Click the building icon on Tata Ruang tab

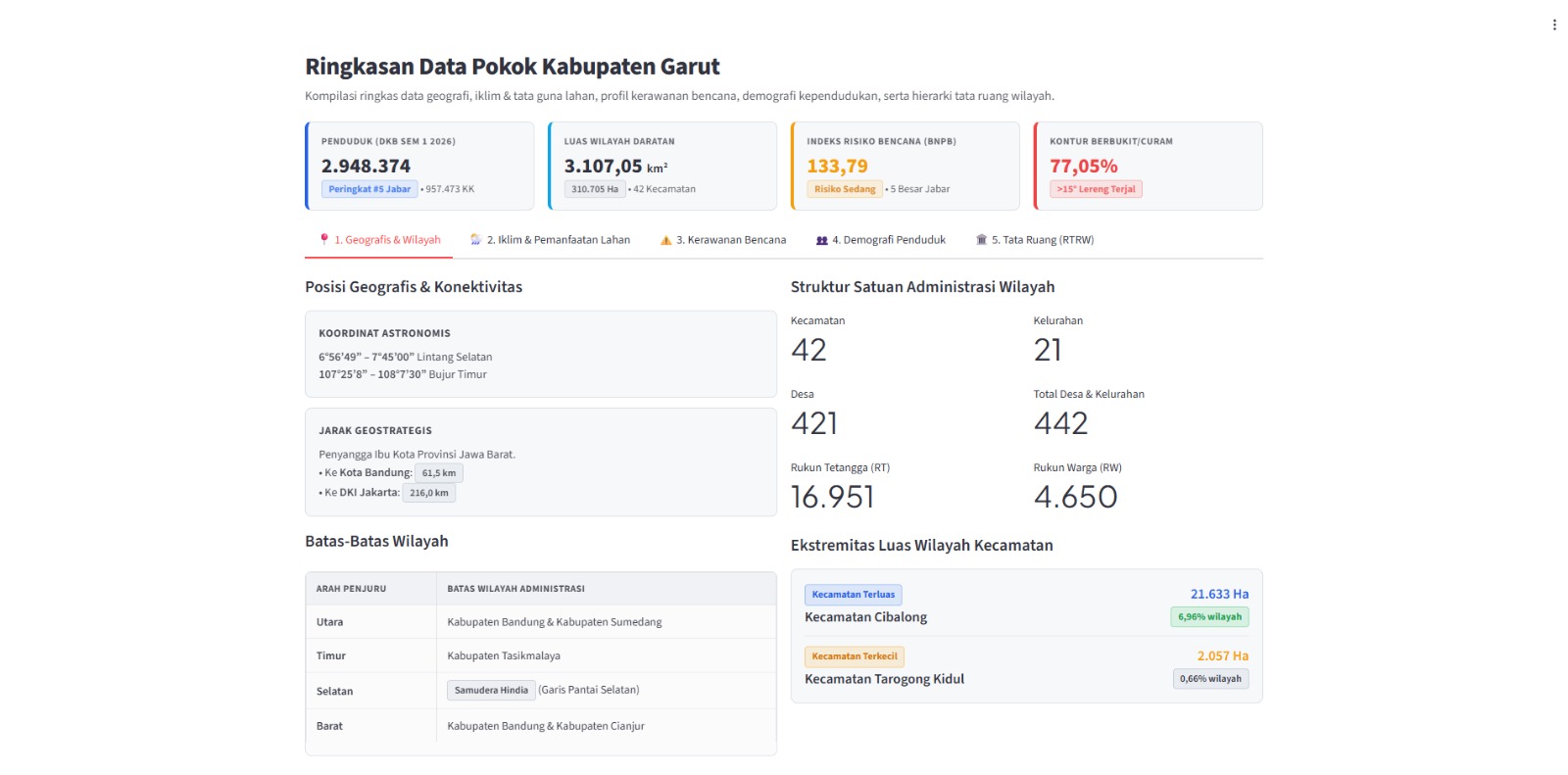[981, 239]
